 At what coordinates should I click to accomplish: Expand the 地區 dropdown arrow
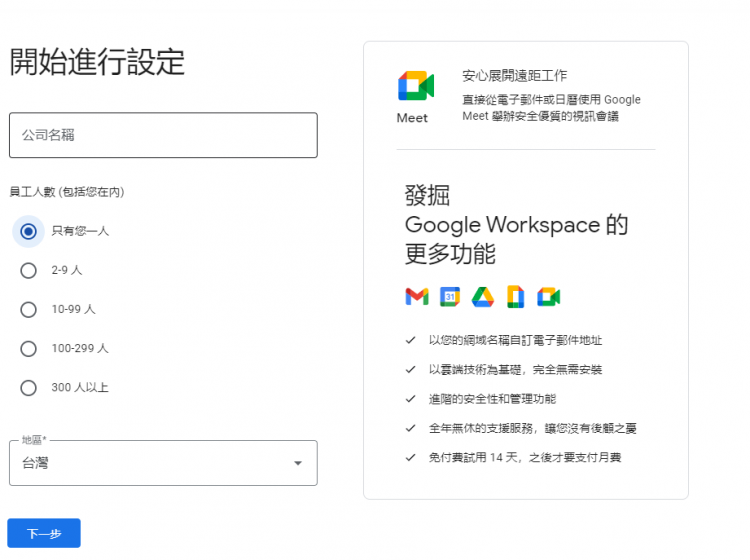tap(297, 463)
